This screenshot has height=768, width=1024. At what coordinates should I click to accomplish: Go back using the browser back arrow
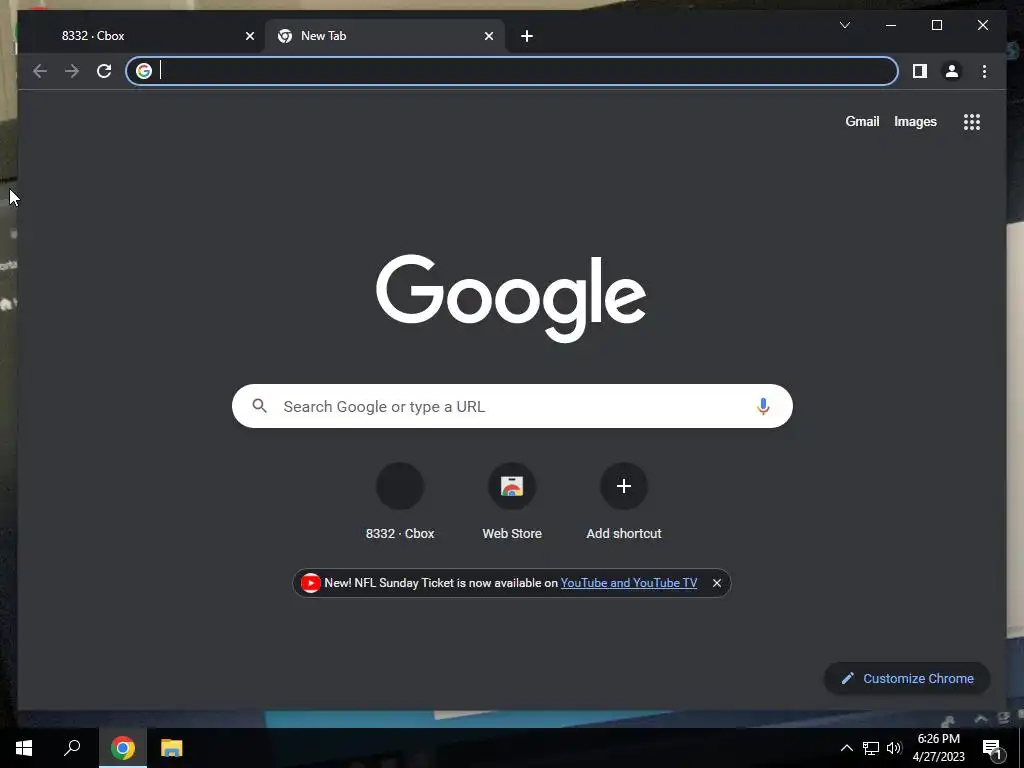[40, 71]
